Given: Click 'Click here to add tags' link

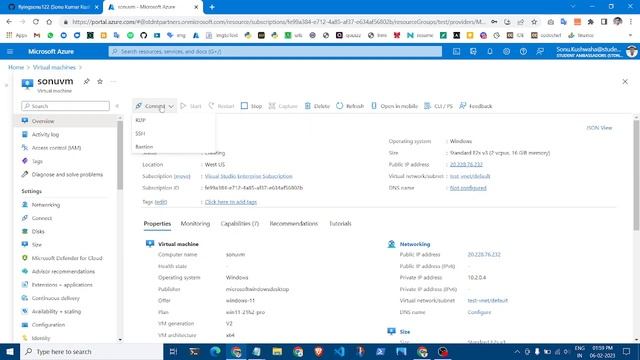Looking at the screenshot, I should click(231, 202).
